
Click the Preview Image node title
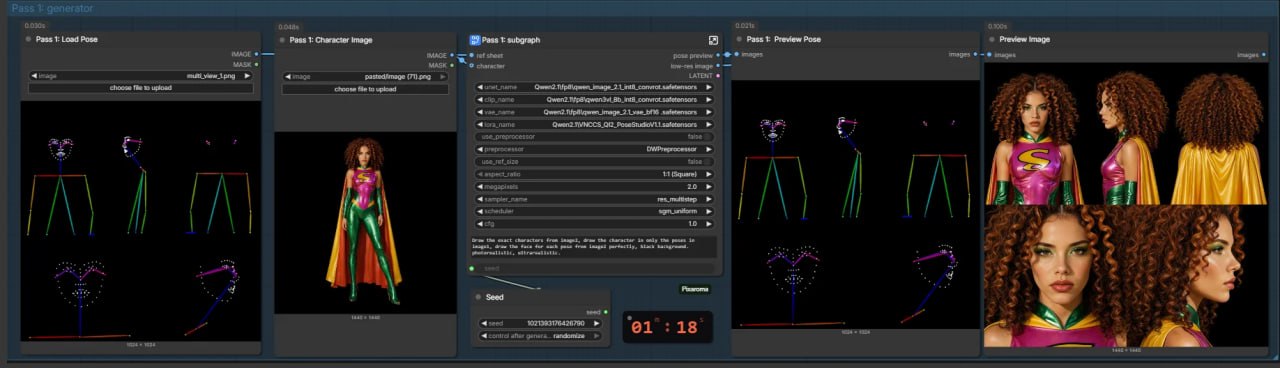1025,39
